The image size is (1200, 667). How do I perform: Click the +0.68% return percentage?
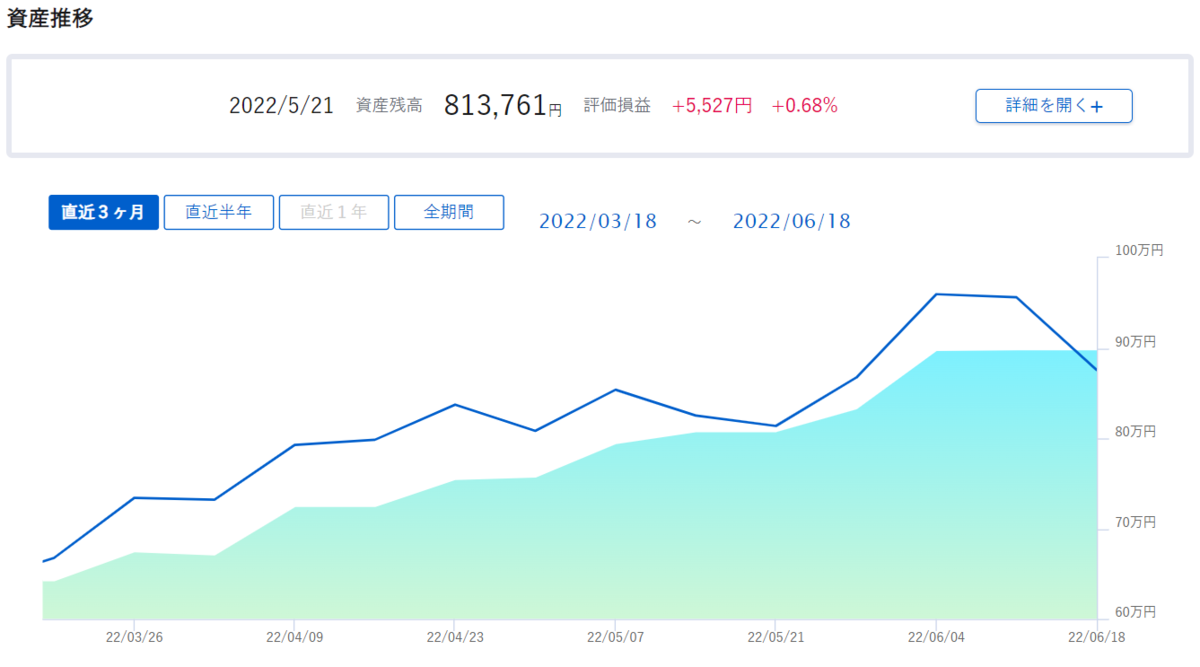804,105
